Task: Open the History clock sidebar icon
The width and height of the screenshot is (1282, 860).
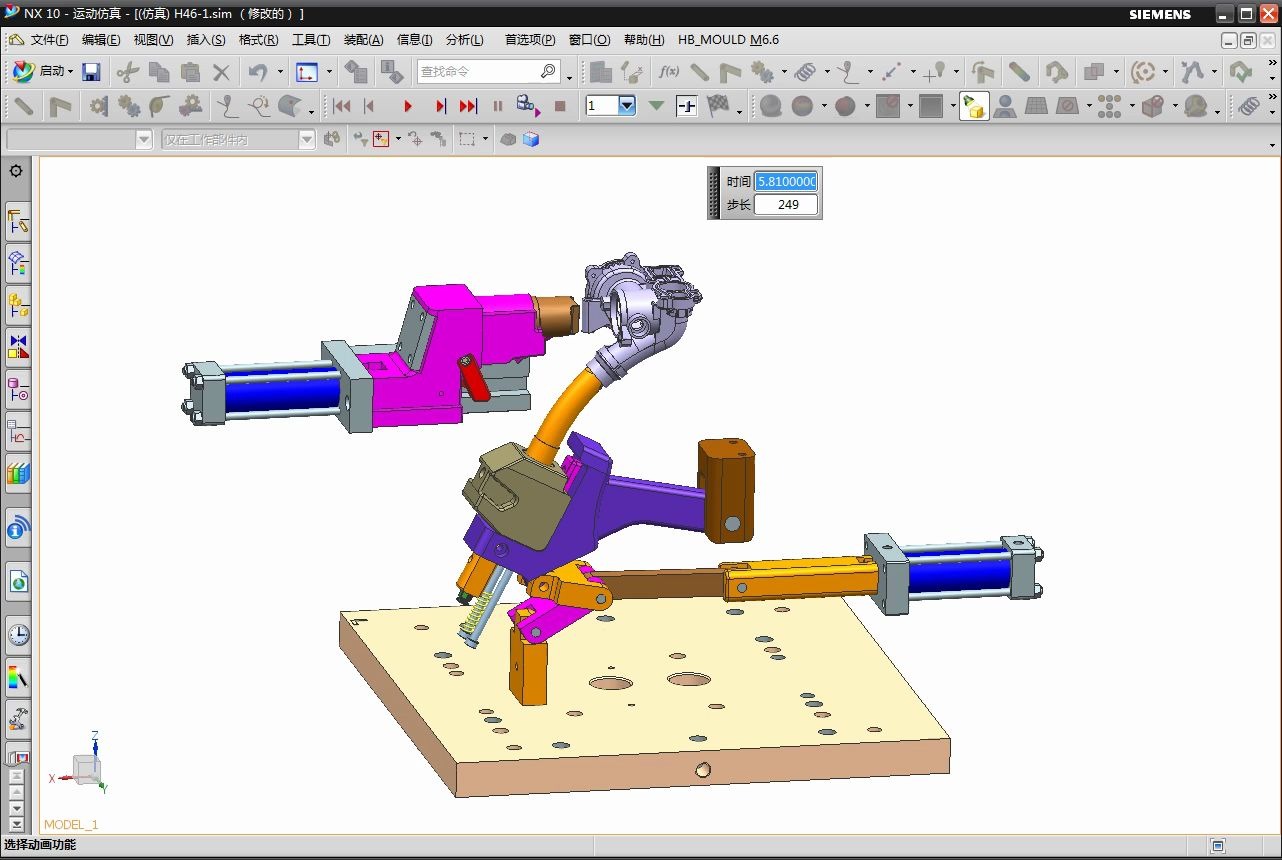Action: point(18,635)
